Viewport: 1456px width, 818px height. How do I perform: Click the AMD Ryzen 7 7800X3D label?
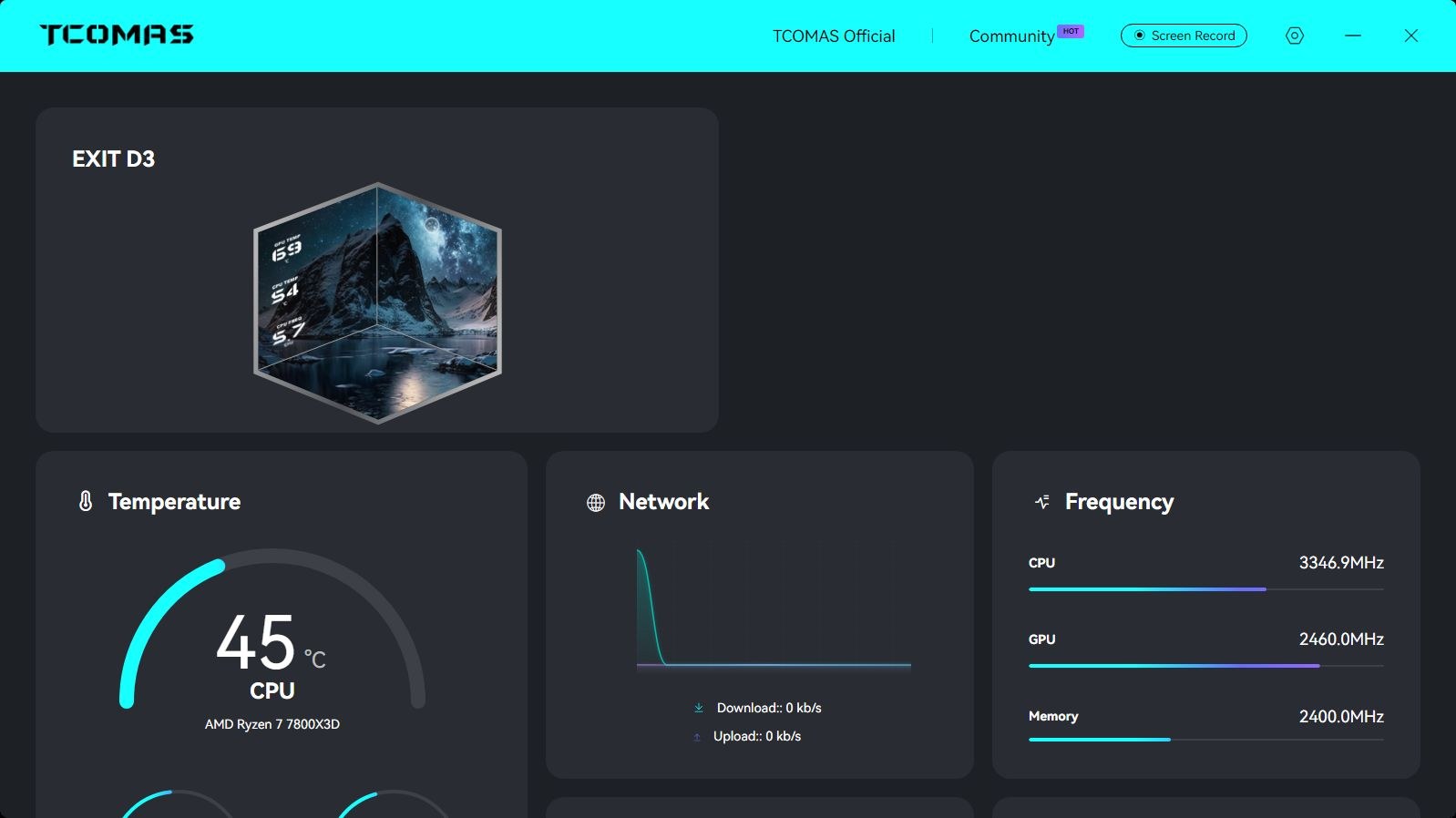pos(272,724)
